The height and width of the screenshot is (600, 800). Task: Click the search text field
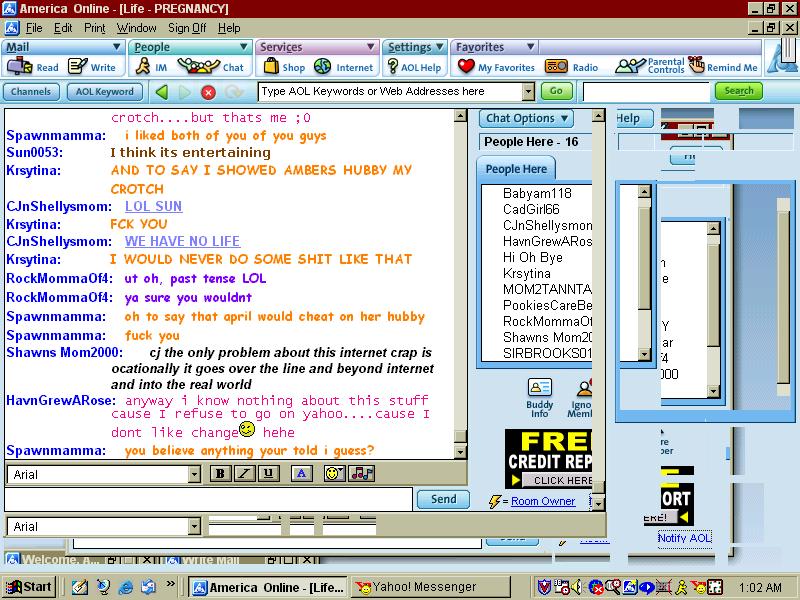(x=645, y=92)
